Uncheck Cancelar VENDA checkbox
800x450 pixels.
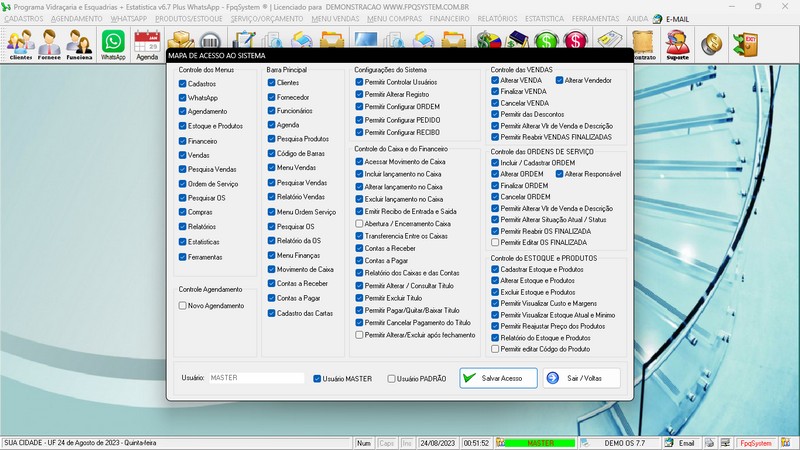495,103
